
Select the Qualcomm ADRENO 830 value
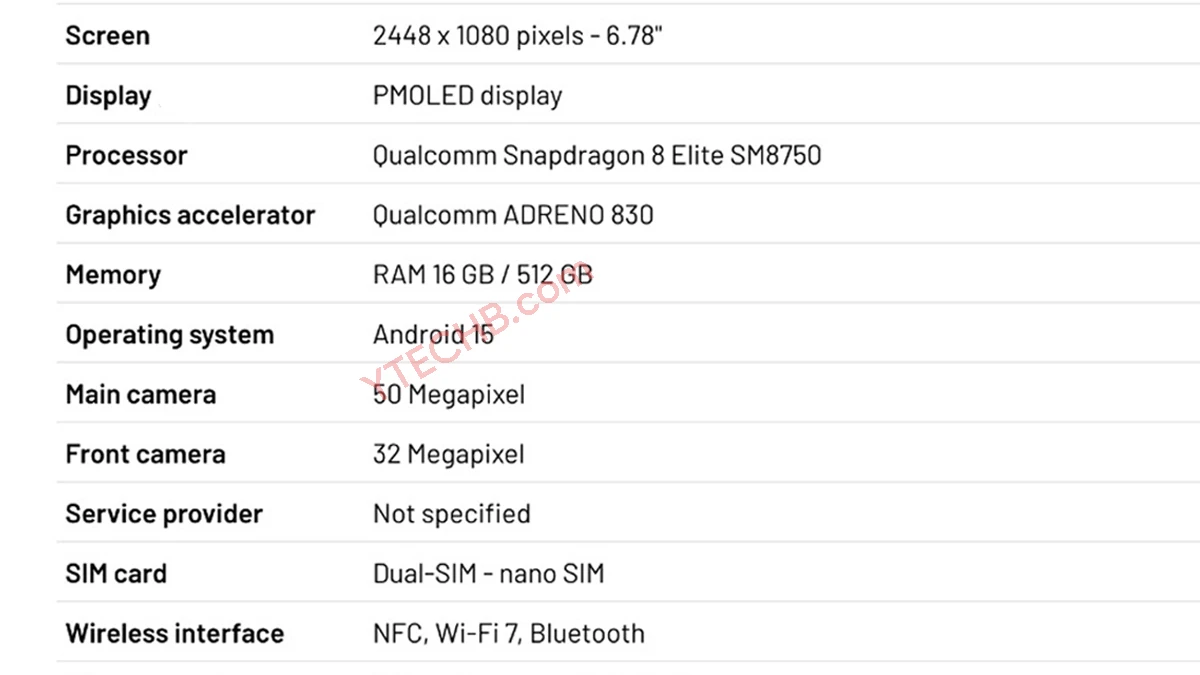(513, 215)
